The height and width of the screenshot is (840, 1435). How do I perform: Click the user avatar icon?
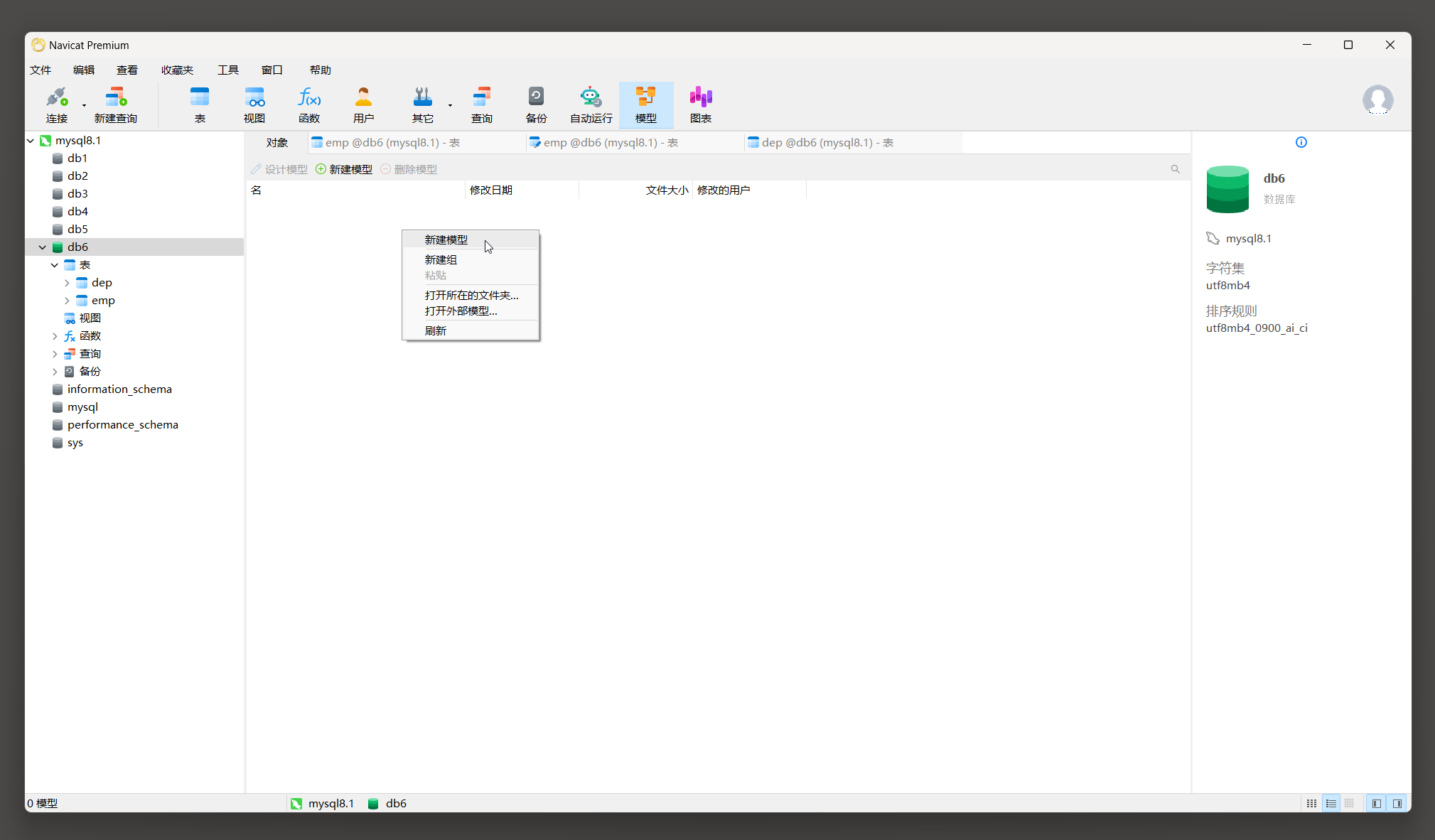(x=1377, y=100)
